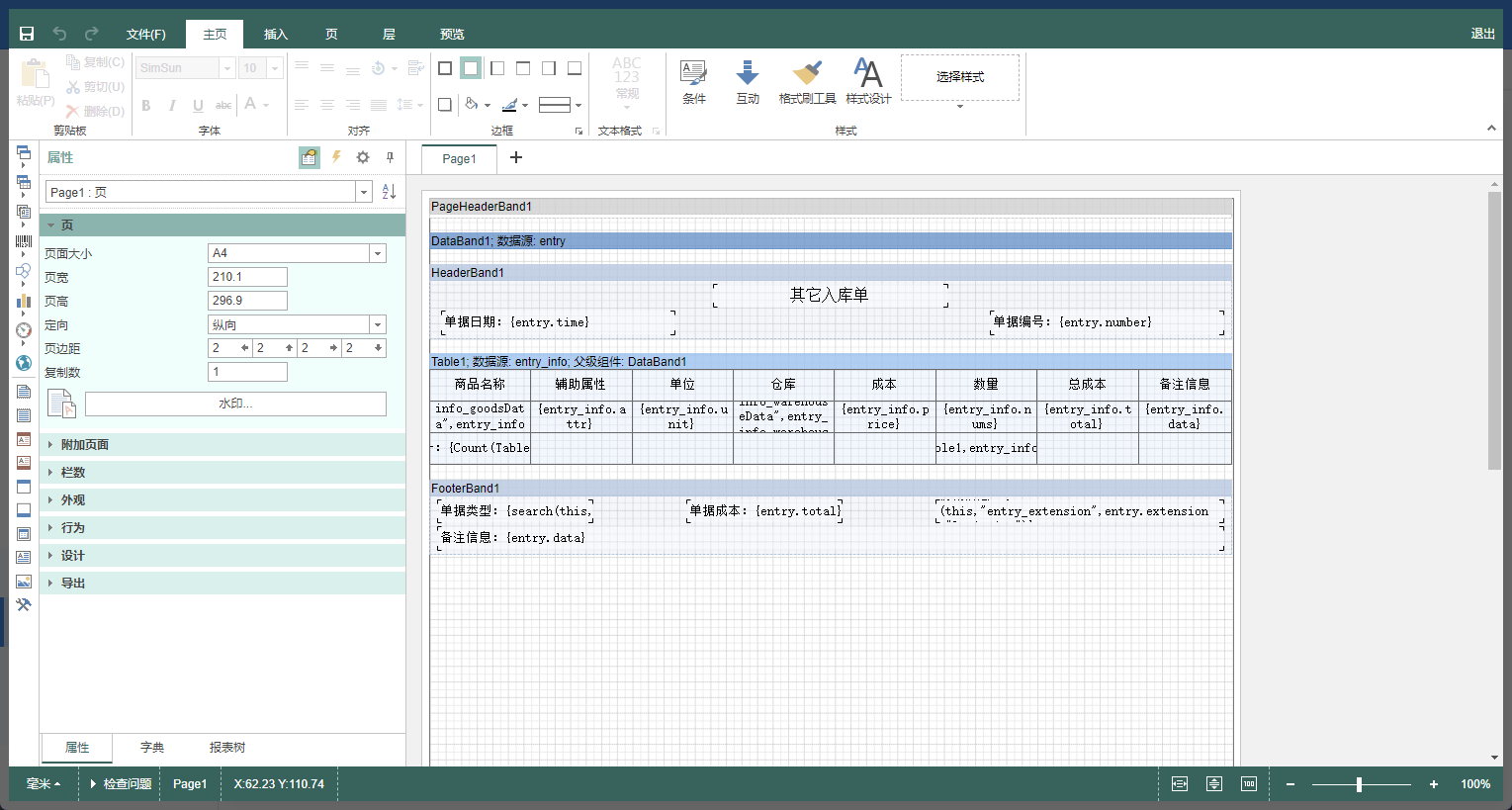
Task: Show properties tab icon in 属性 panel
Action: tap(310, 157)
